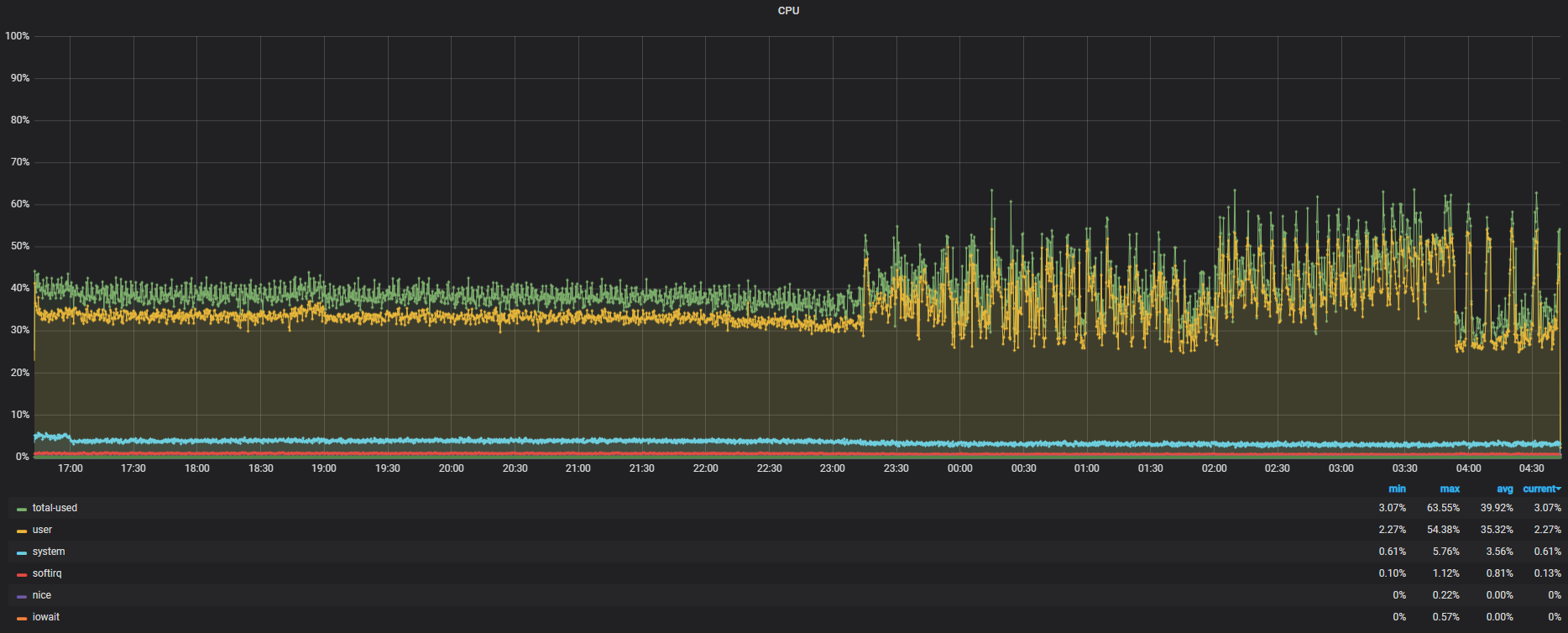
Task: Click total-used min value 3.07%
Action: click(1393, 508)
